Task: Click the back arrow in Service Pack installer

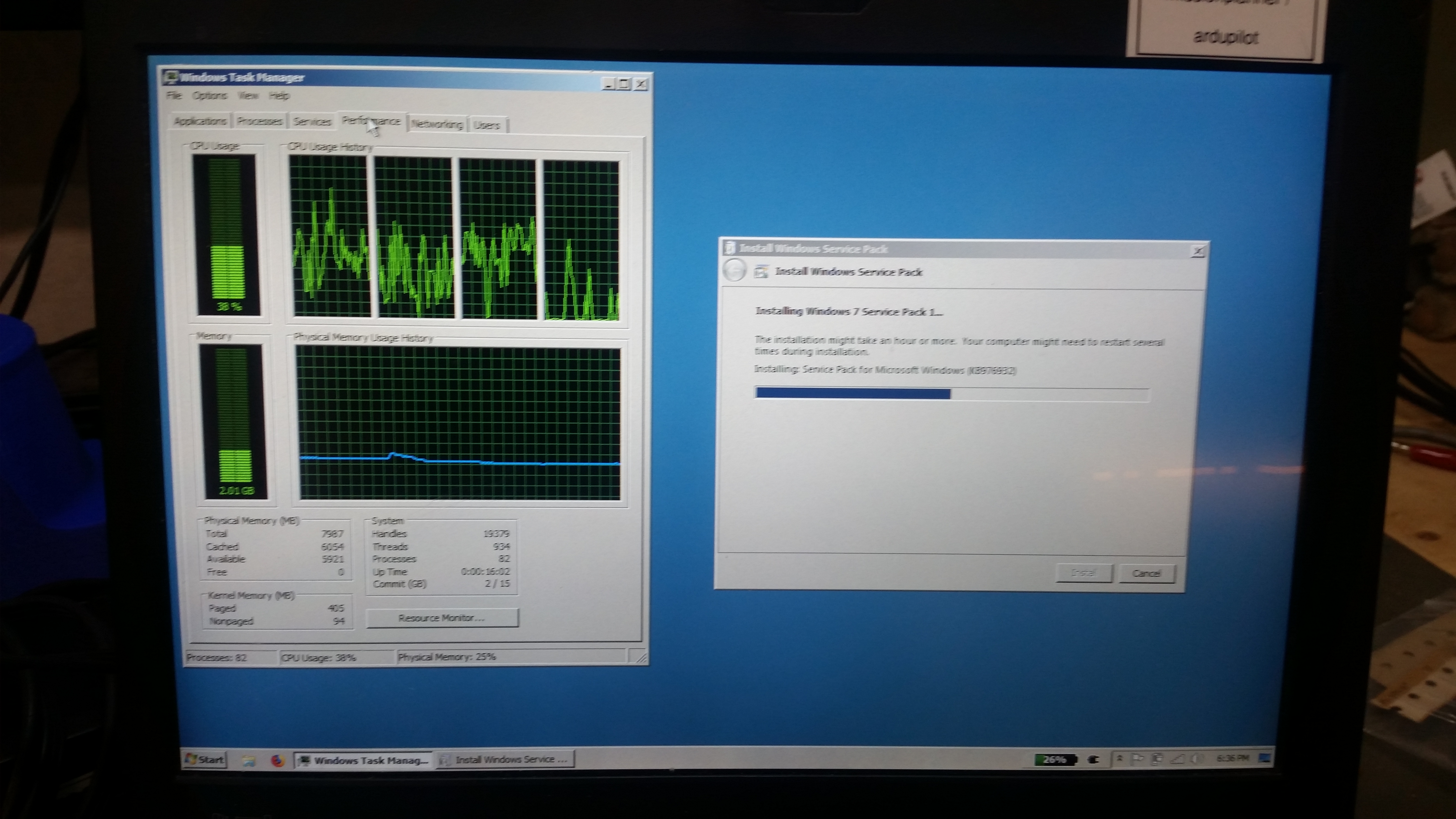Action: pos(735,270)
